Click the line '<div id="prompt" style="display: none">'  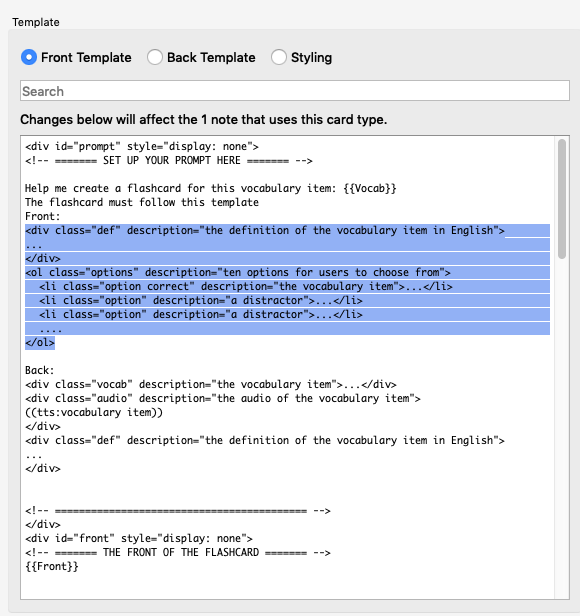(142, 147)
